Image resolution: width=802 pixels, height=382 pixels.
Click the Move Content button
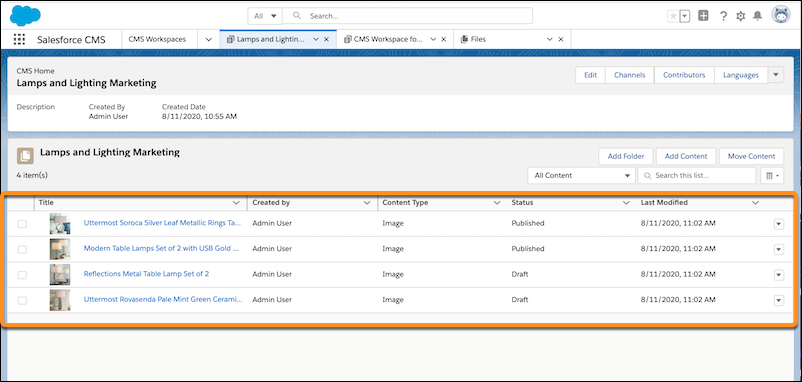click(751, 156)
